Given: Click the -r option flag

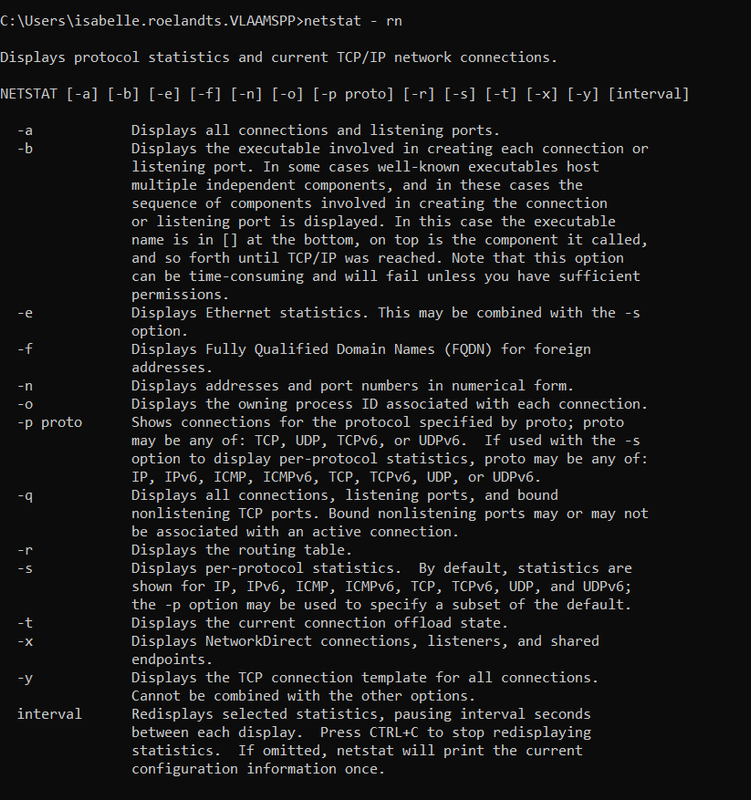Looking at the screenshot, I should [x=25, y=550].
